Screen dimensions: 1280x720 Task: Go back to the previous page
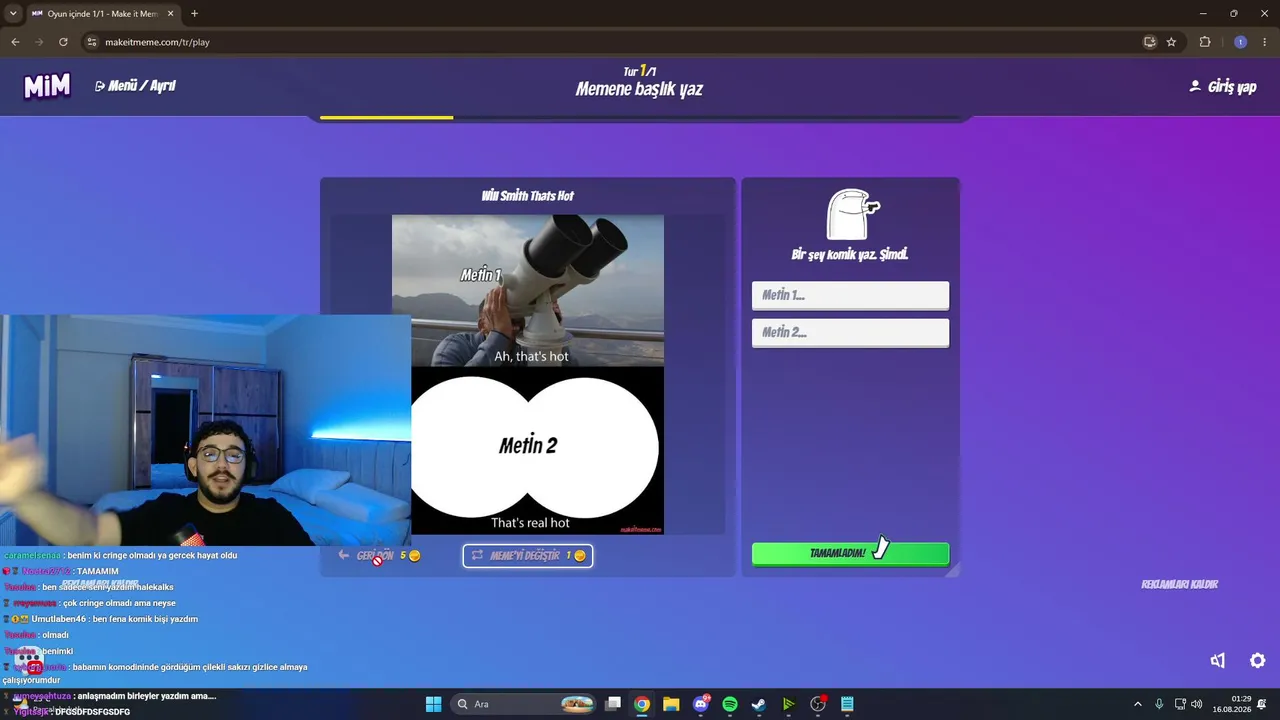(x=15, y=42)
